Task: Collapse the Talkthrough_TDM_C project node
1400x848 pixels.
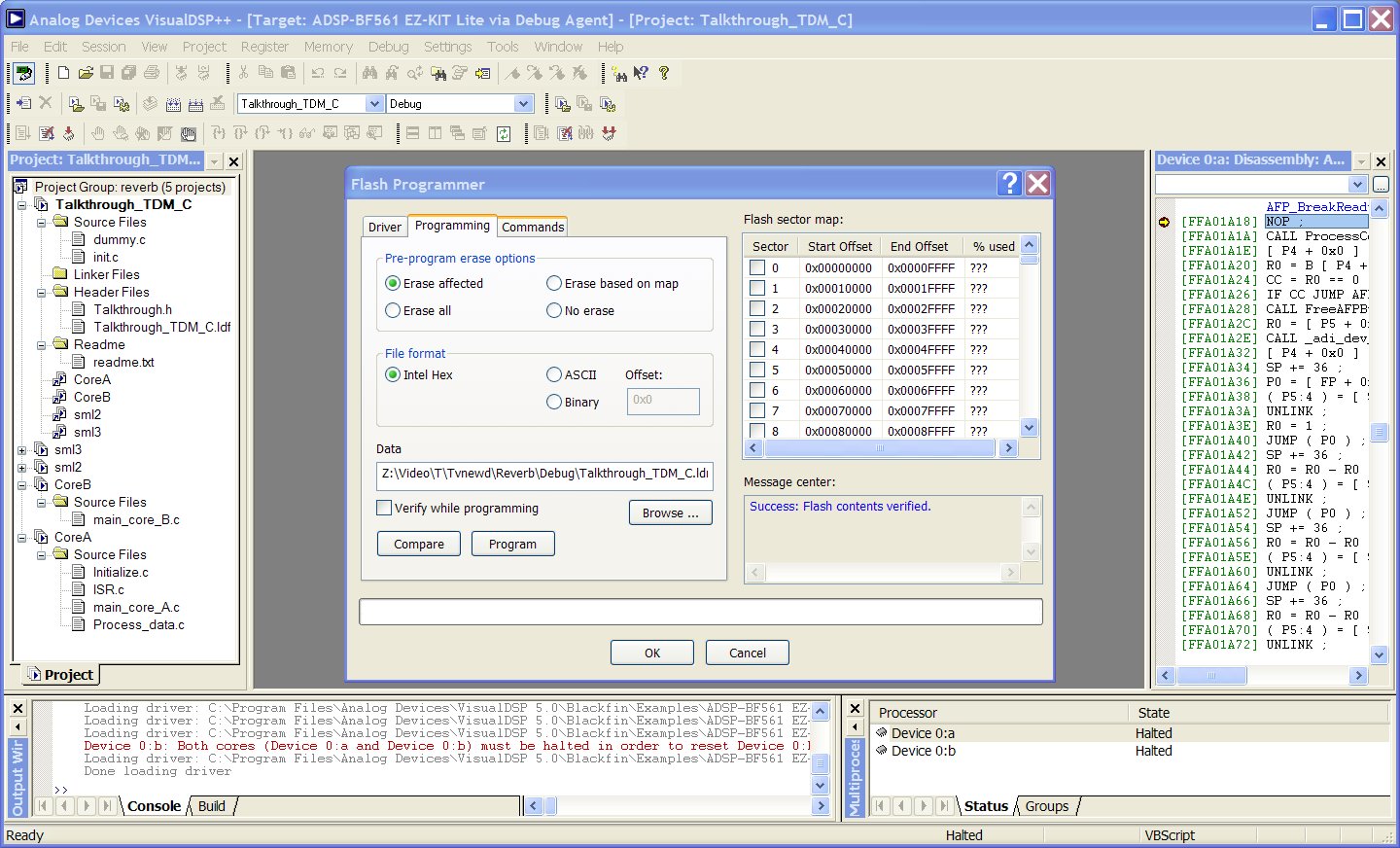Action: pyautogui.click(x=22, y=205)
